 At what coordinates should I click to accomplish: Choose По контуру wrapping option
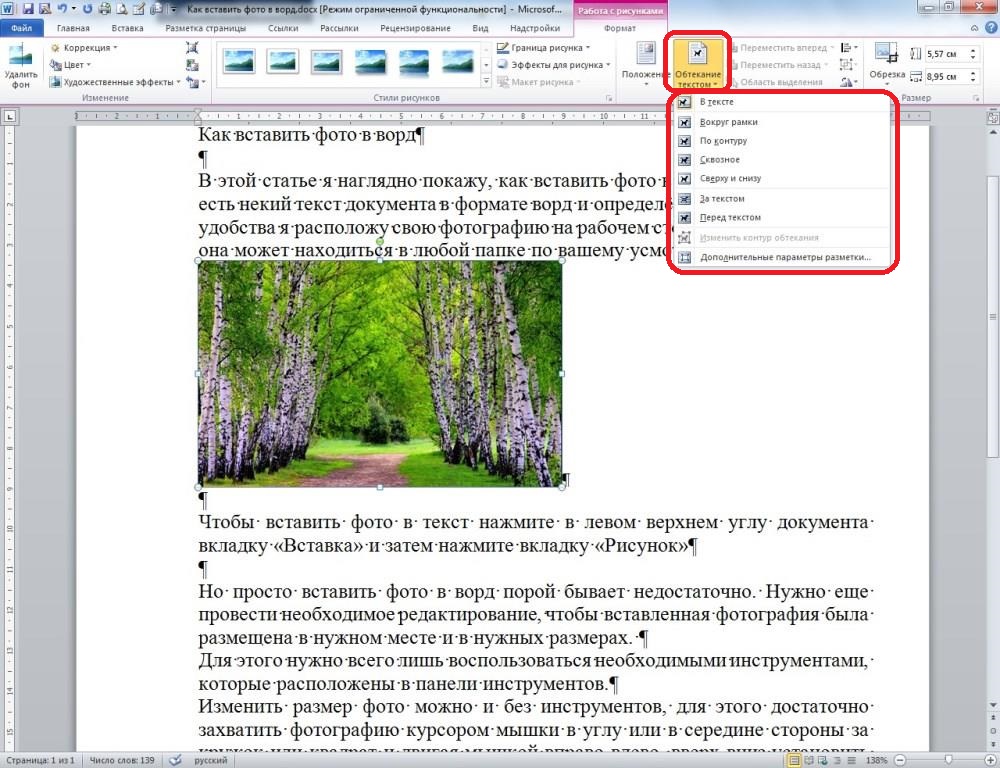pos(782,141)
